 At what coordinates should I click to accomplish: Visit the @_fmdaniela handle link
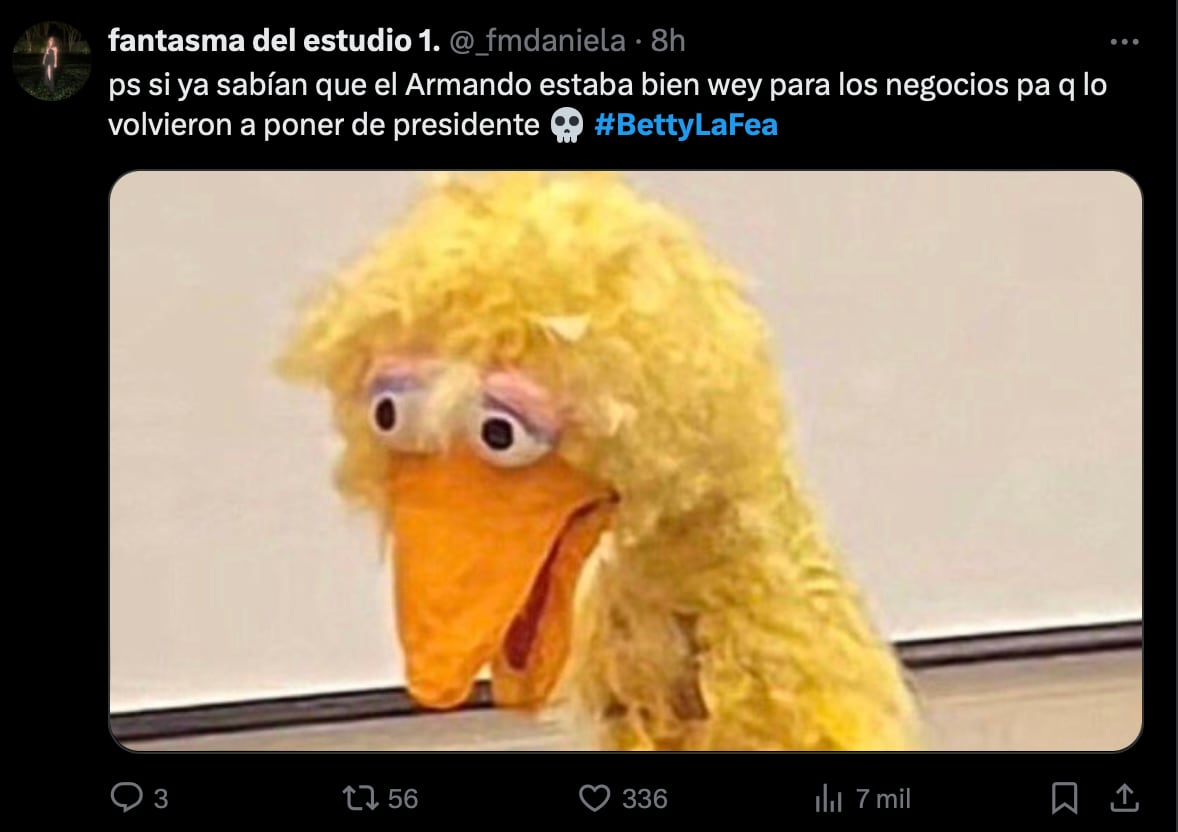537,41
